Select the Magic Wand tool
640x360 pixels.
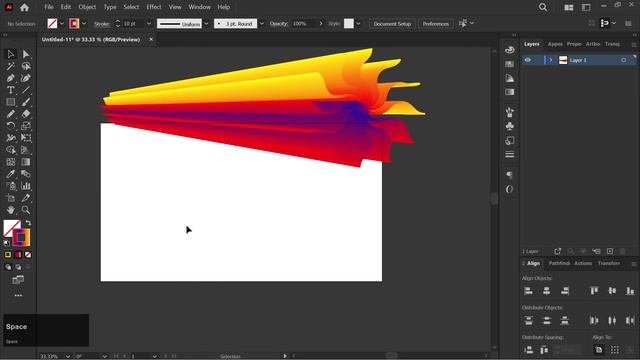pyautogui.click(x=11, y=66)
